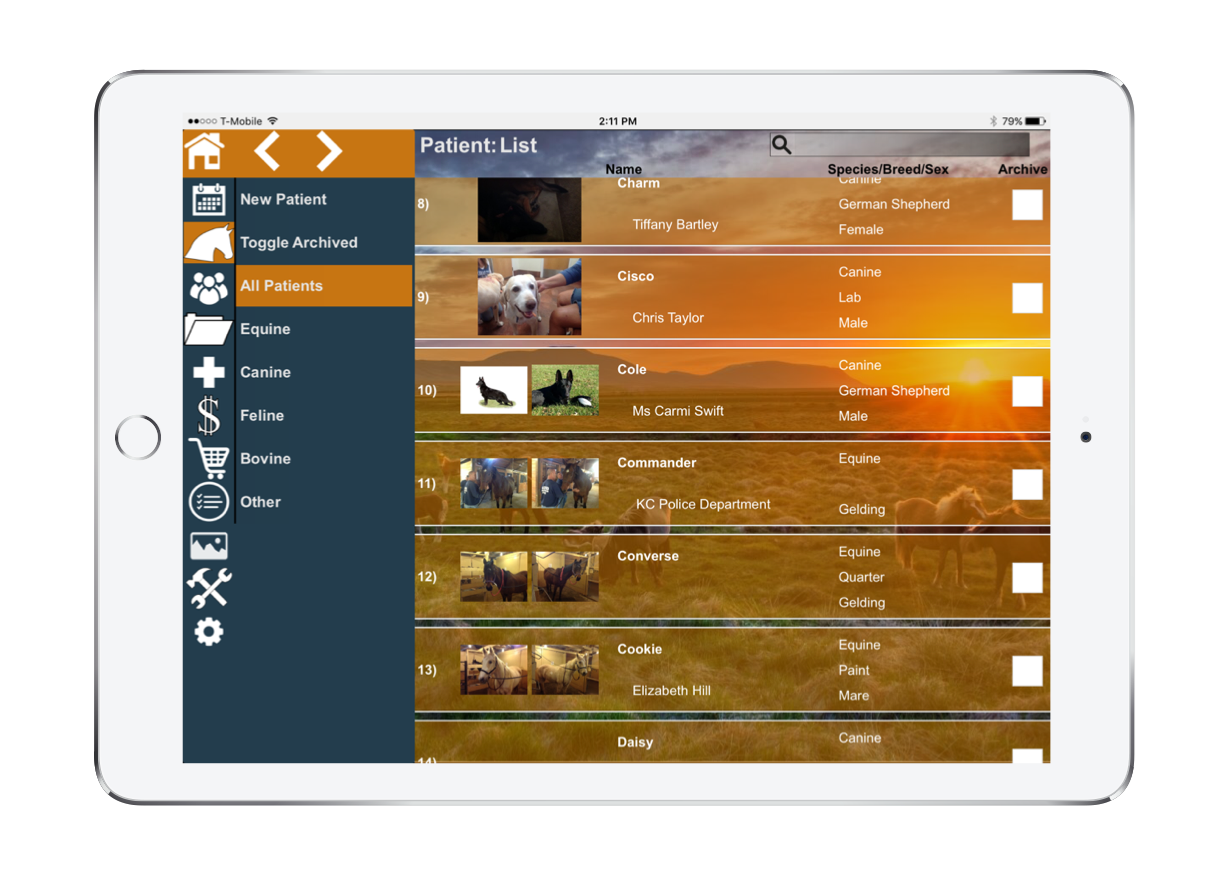Open the shopping cart icon
This screenshot has height=875, width=1209.
click(209, 459)
